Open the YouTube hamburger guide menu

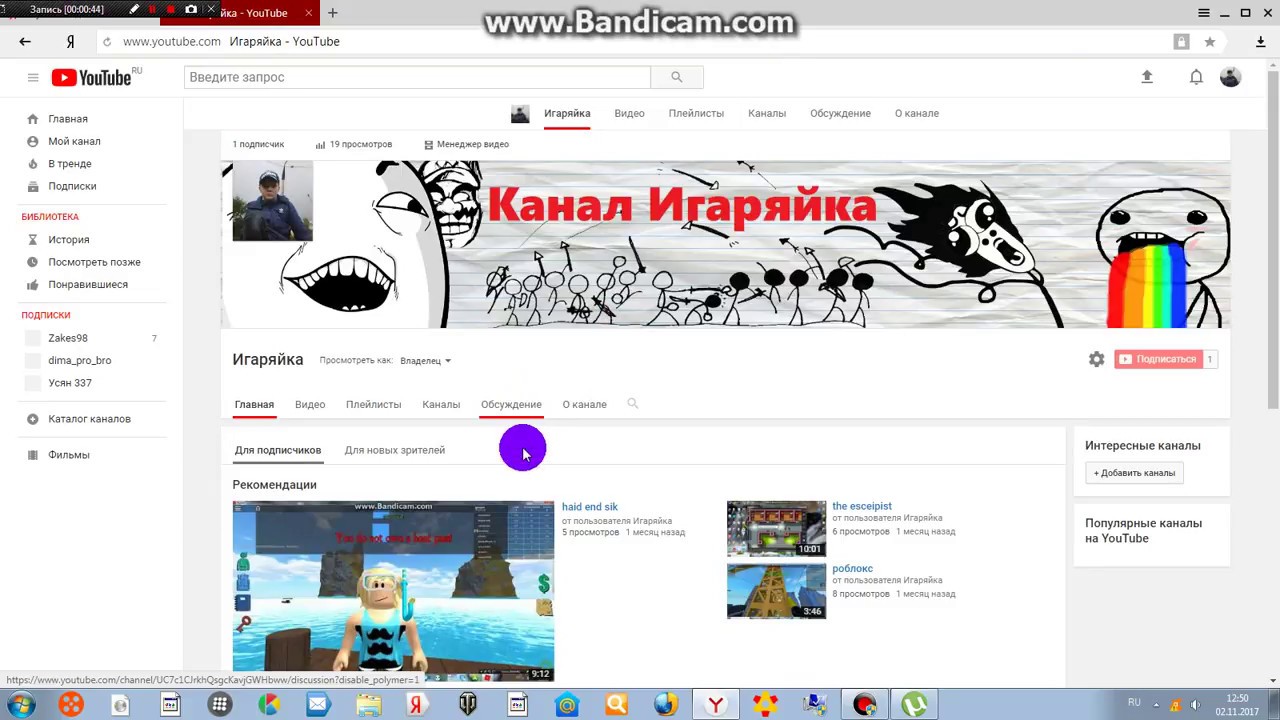point(33,77)
